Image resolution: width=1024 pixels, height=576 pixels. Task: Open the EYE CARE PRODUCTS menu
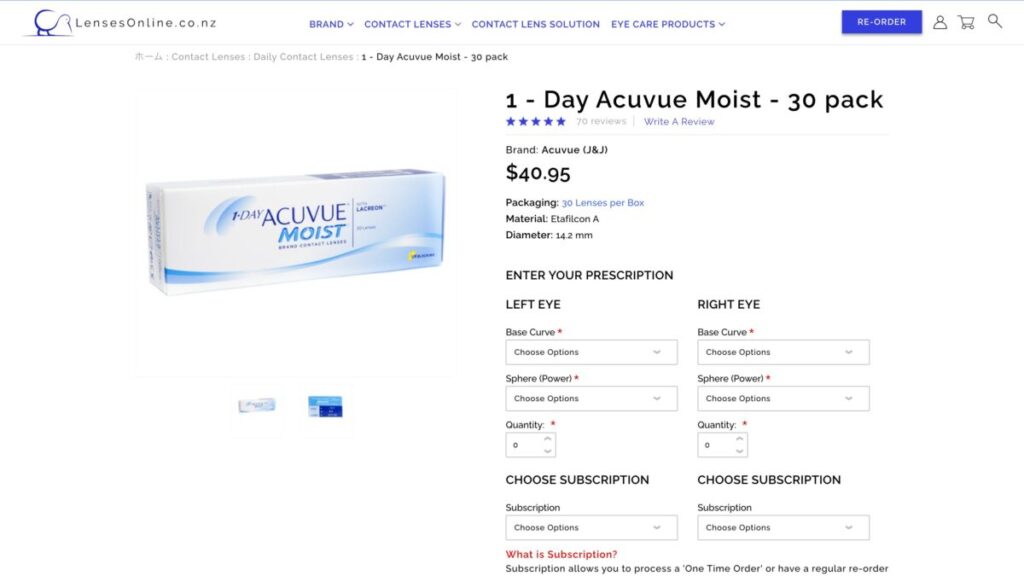click(667, 23)
